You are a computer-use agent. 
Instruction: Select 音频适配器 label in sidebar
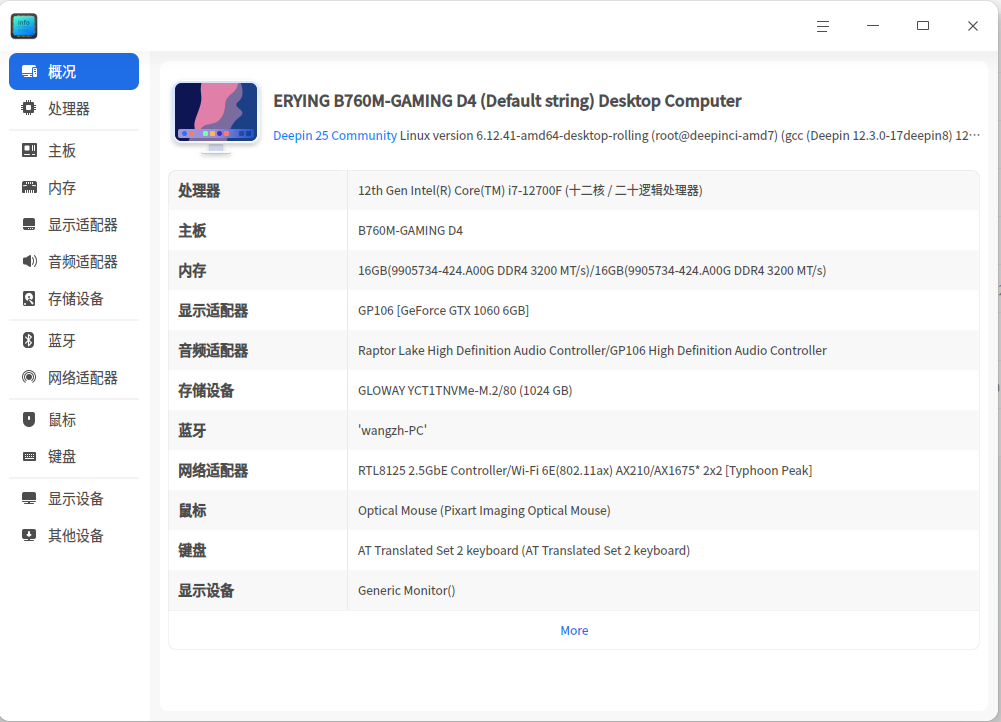pos(83,262)
